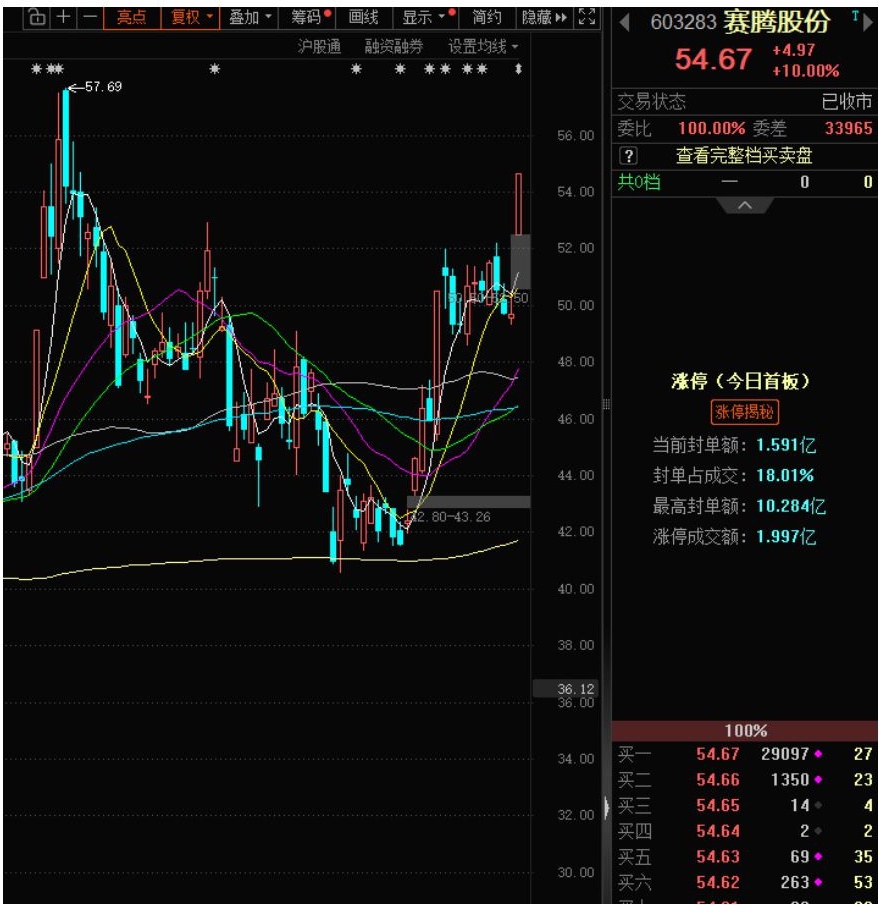879x917 pixels.
Task: Click stock name 赛腾股份
Action: coord(777,22)
